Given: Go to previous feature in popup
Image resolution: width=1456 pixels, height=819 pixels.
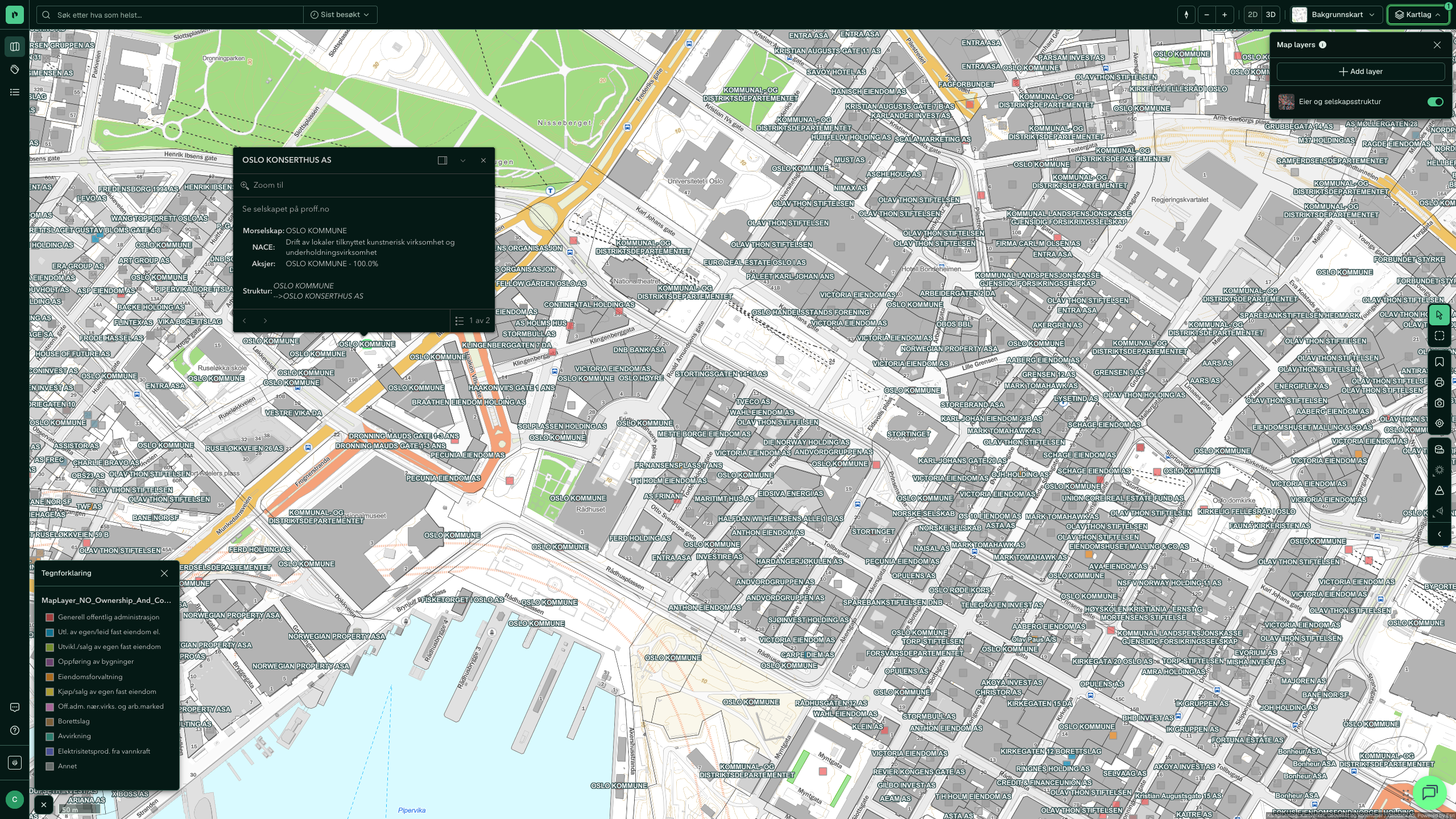Looking at the screenshot, I should point(245,321).
